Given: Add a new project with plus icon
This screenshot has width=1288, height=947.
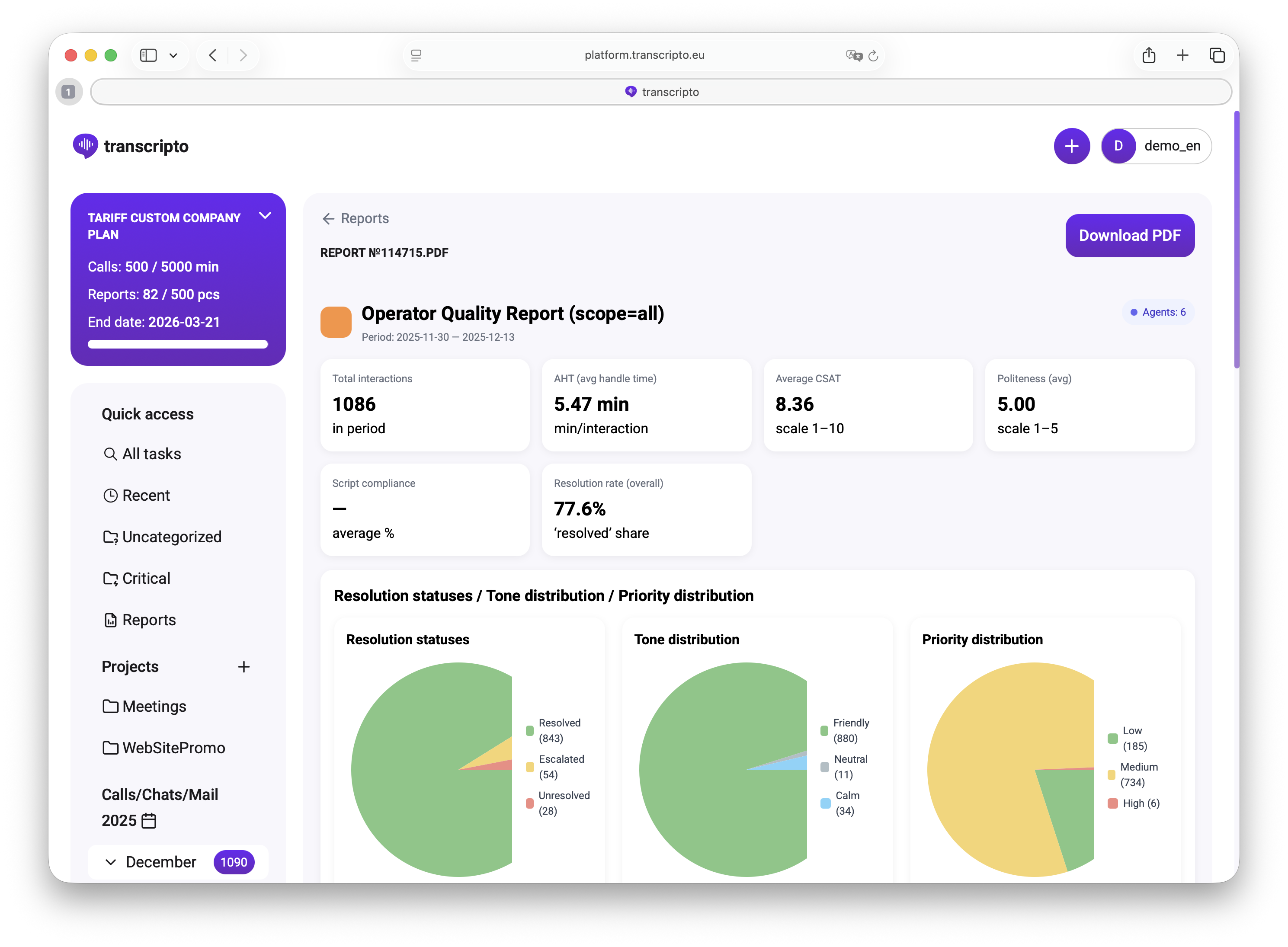Looking at the screenshot, I should click(244, 667).
